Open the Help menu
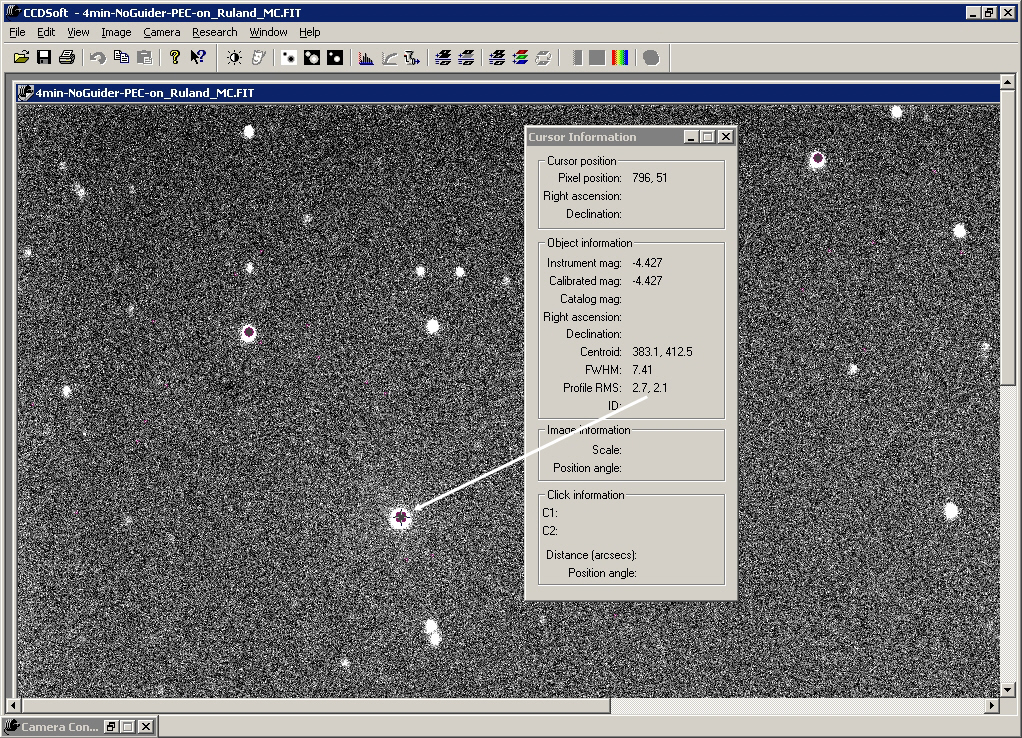Image resolution: width=1022 pixels, height=738 pixels. point(310,32)
